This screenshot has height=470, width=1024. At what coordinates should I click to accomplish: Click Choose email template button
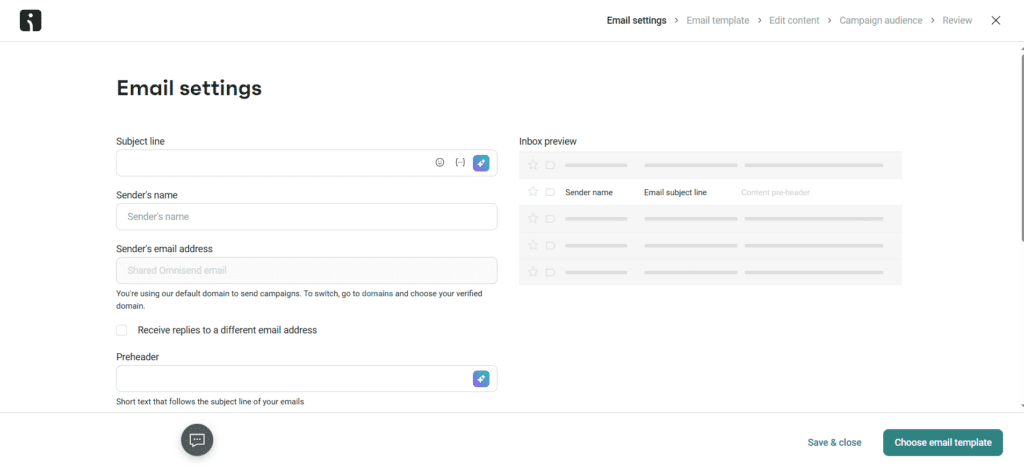943,442
